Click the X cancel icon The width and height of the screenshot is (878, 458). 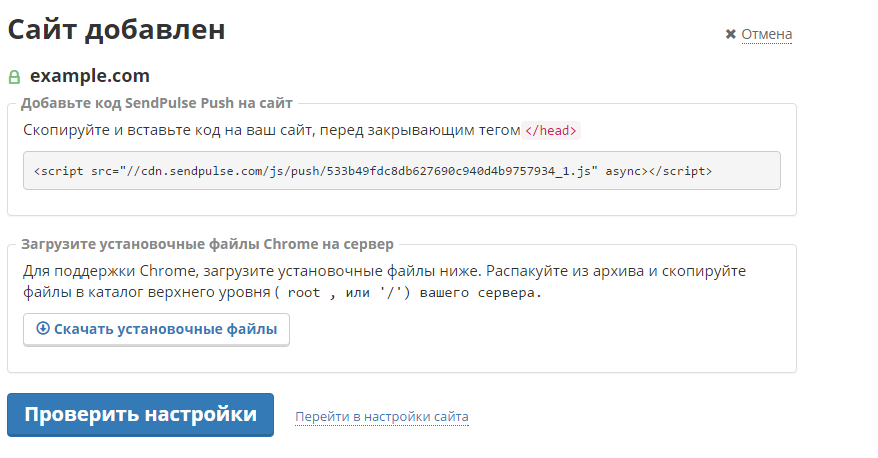point(731,35)
